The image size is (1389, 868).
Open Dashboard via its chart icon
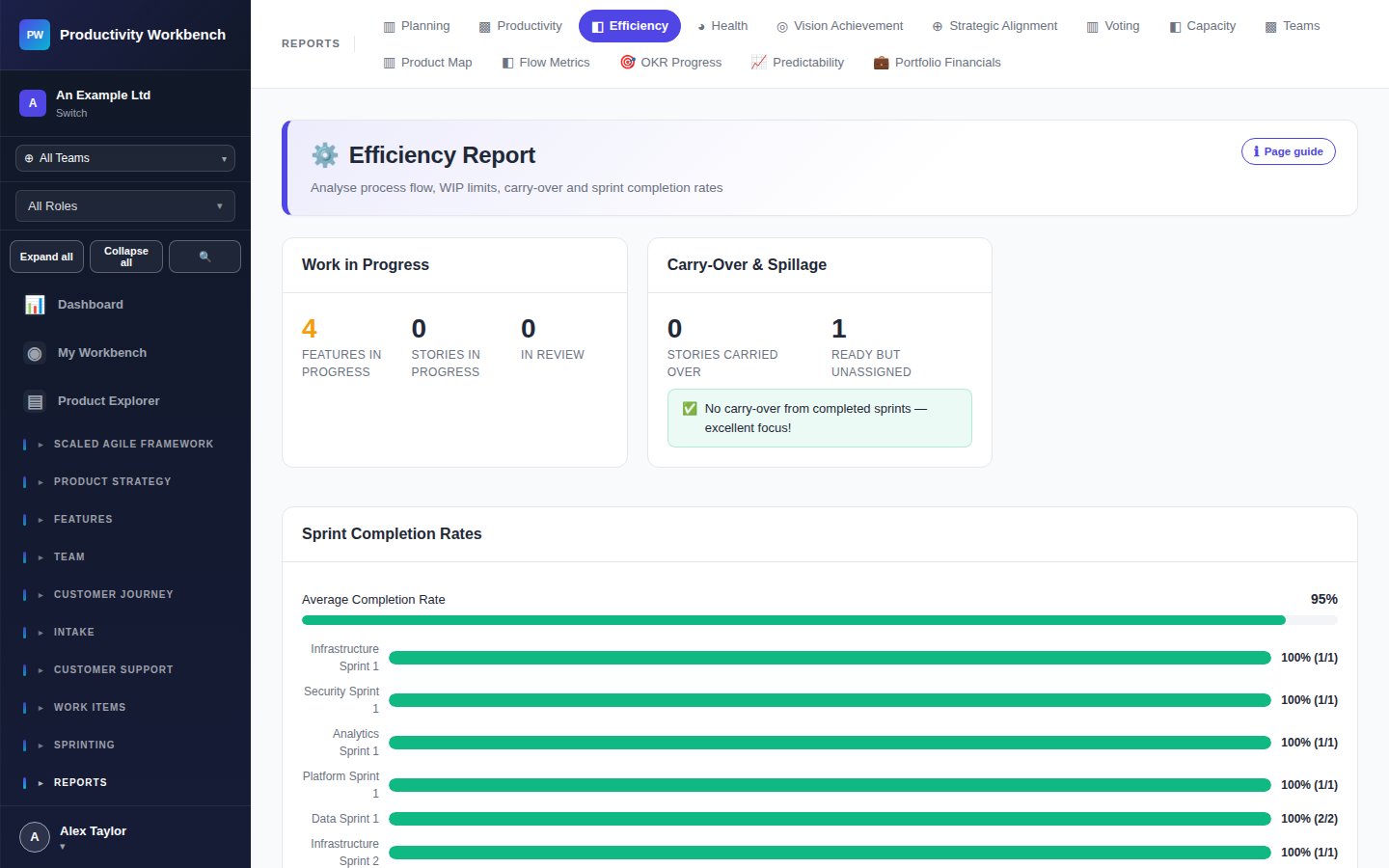[x=35, y=305]
